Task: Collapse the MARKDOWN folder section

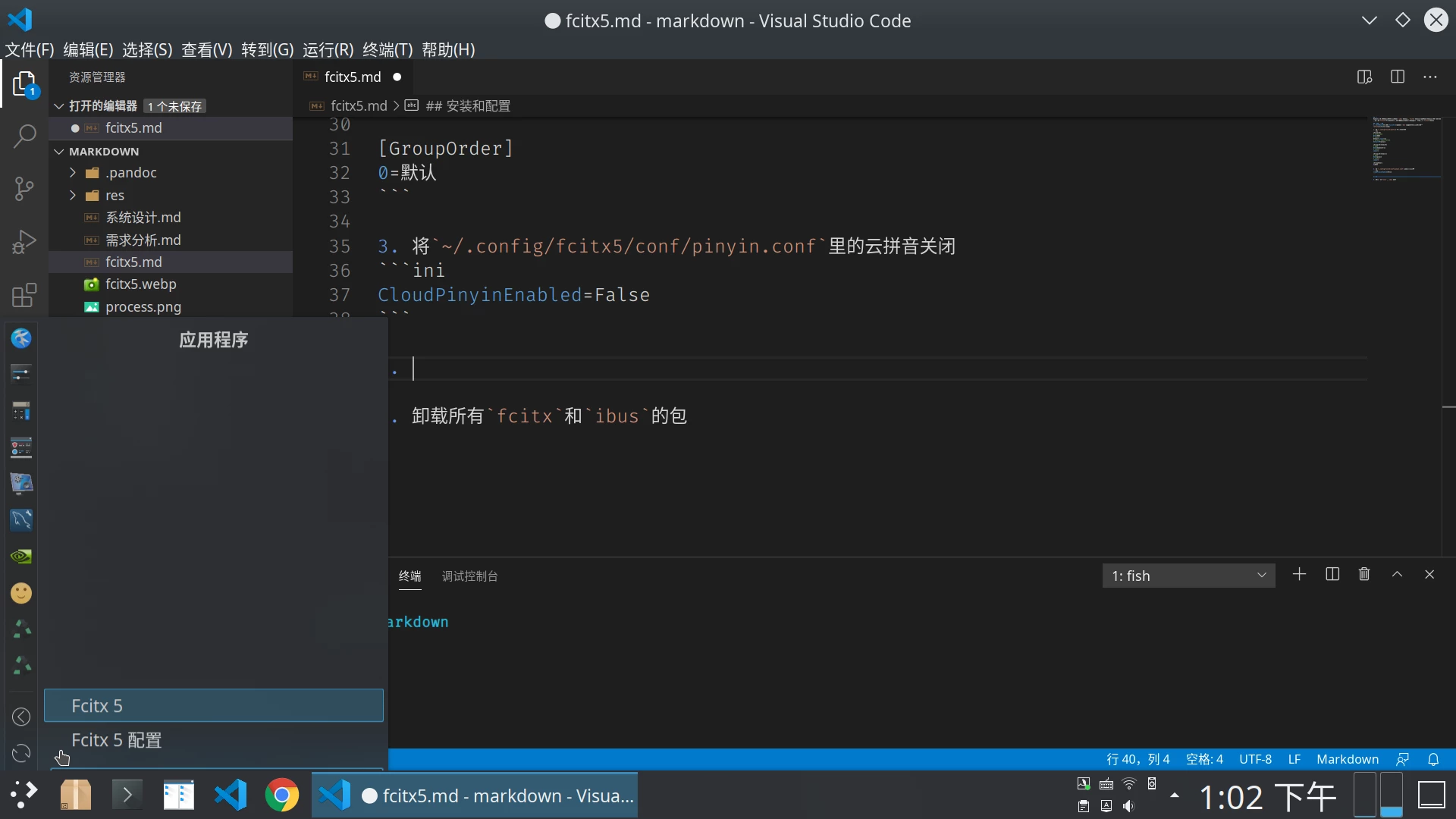Action: pos(59,152)
